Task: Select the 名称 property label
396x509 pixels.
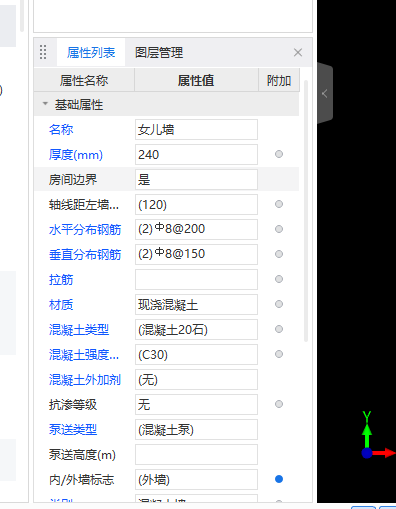Action: (x=61, y=130)
